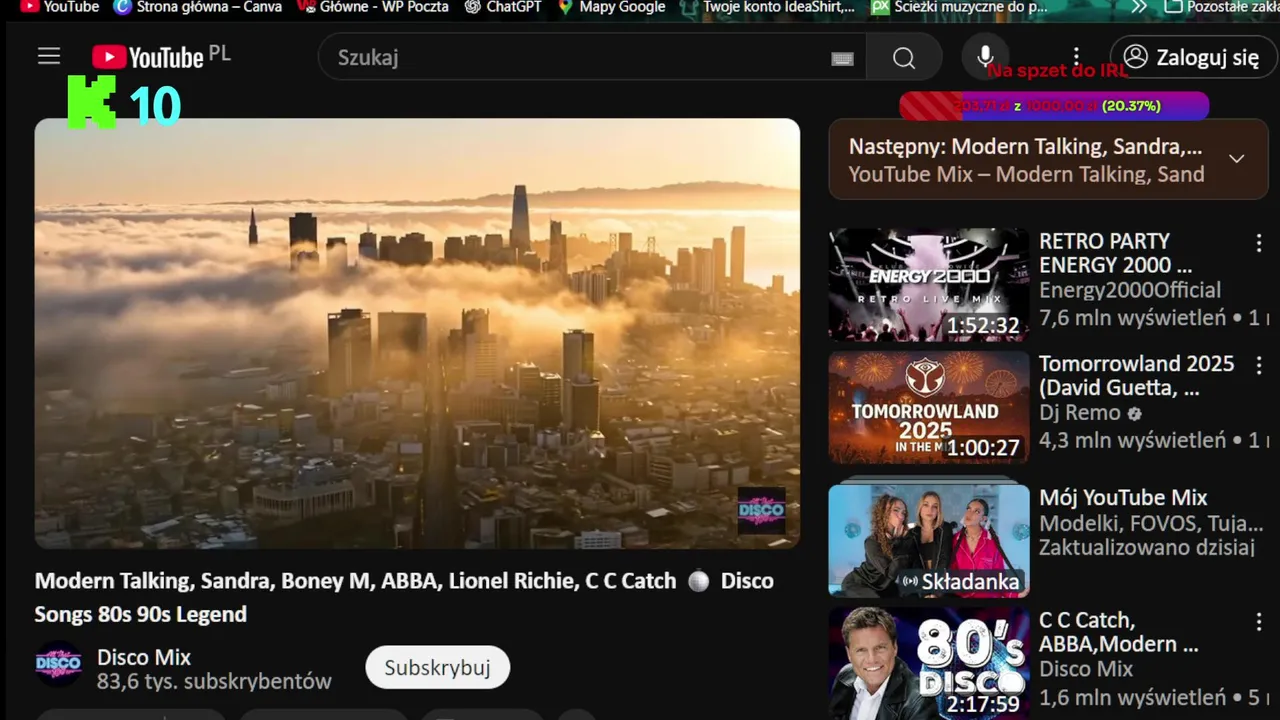This screenshot has width=1280, height=720.
Task: Click the magnifier search button
Action: 904,58
